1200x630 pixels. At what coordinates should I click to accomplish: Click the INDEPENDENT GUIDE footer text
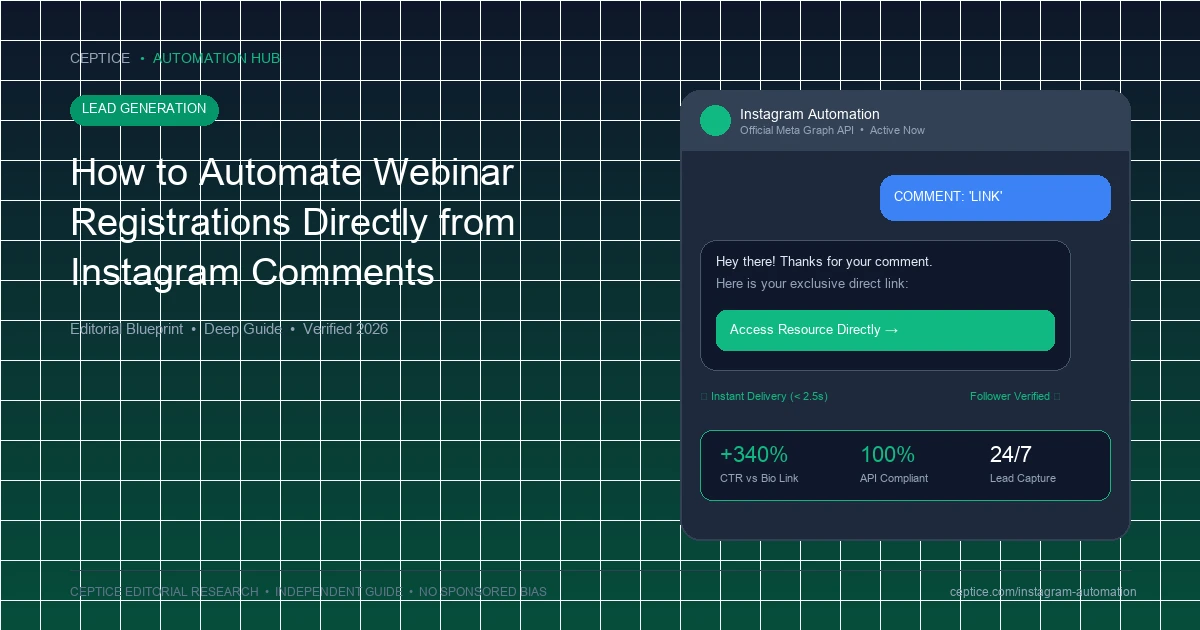point(339,592)
